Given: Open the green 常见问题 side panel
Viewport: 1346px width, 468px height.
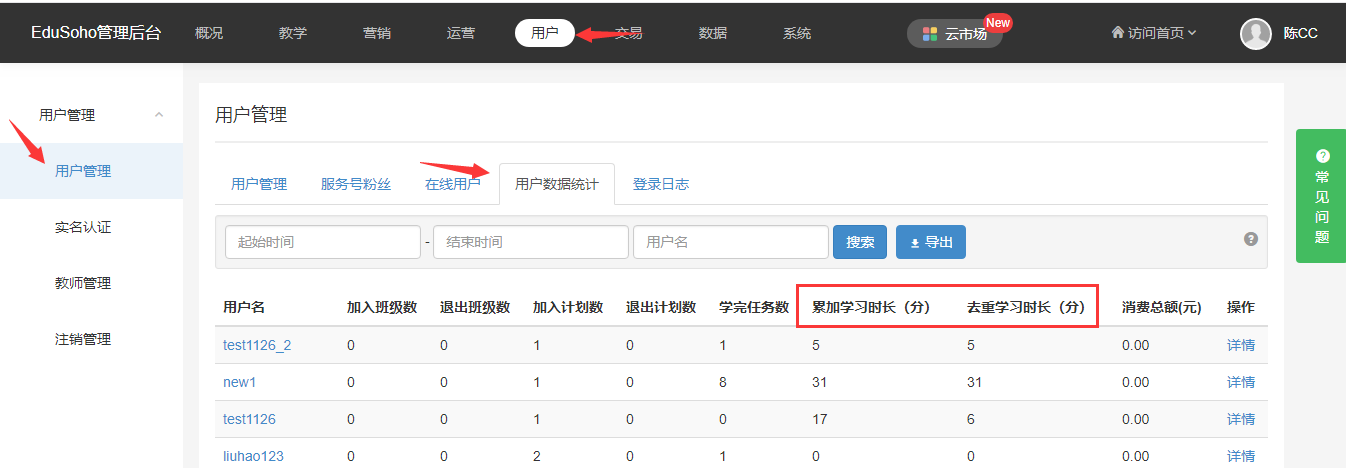Looking at the screenshot, I should 1321,196.
